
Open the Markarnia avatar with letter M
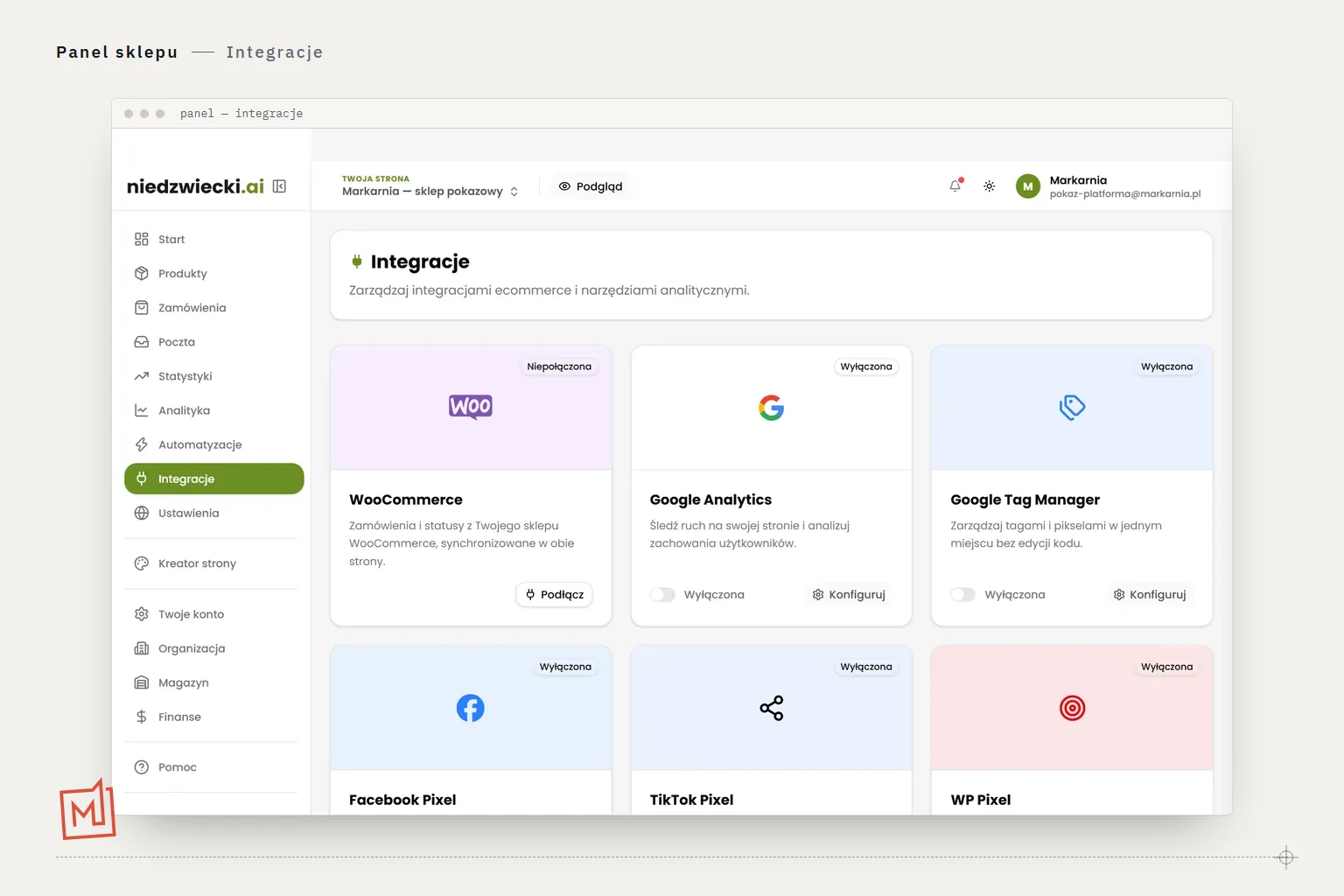[1027, 186]
